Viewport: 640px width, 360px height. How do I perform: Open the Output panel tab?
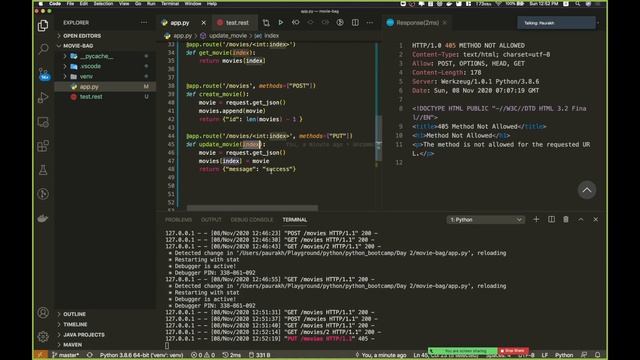pos(211,220)
